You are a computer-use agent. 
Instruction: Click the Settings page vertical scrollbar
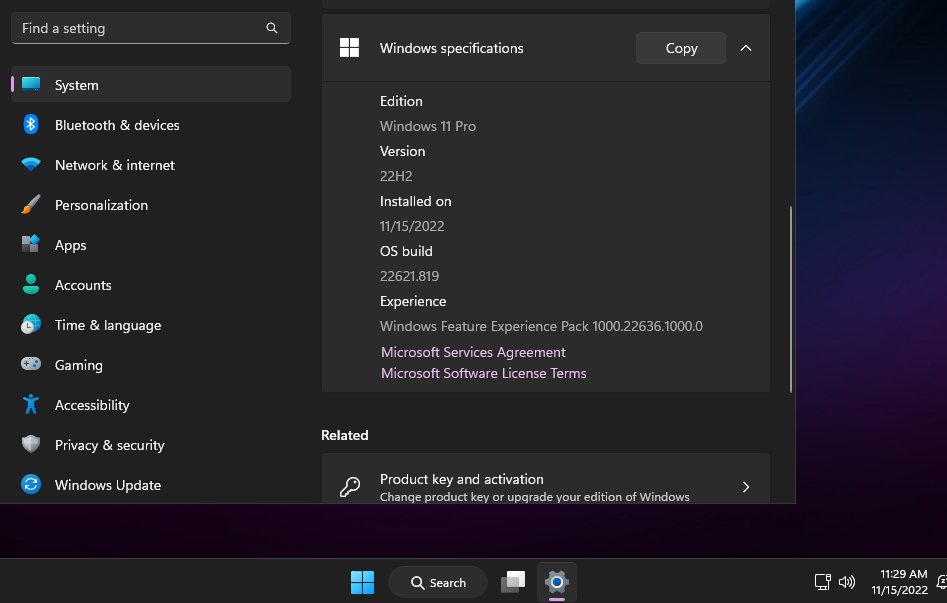791,298
